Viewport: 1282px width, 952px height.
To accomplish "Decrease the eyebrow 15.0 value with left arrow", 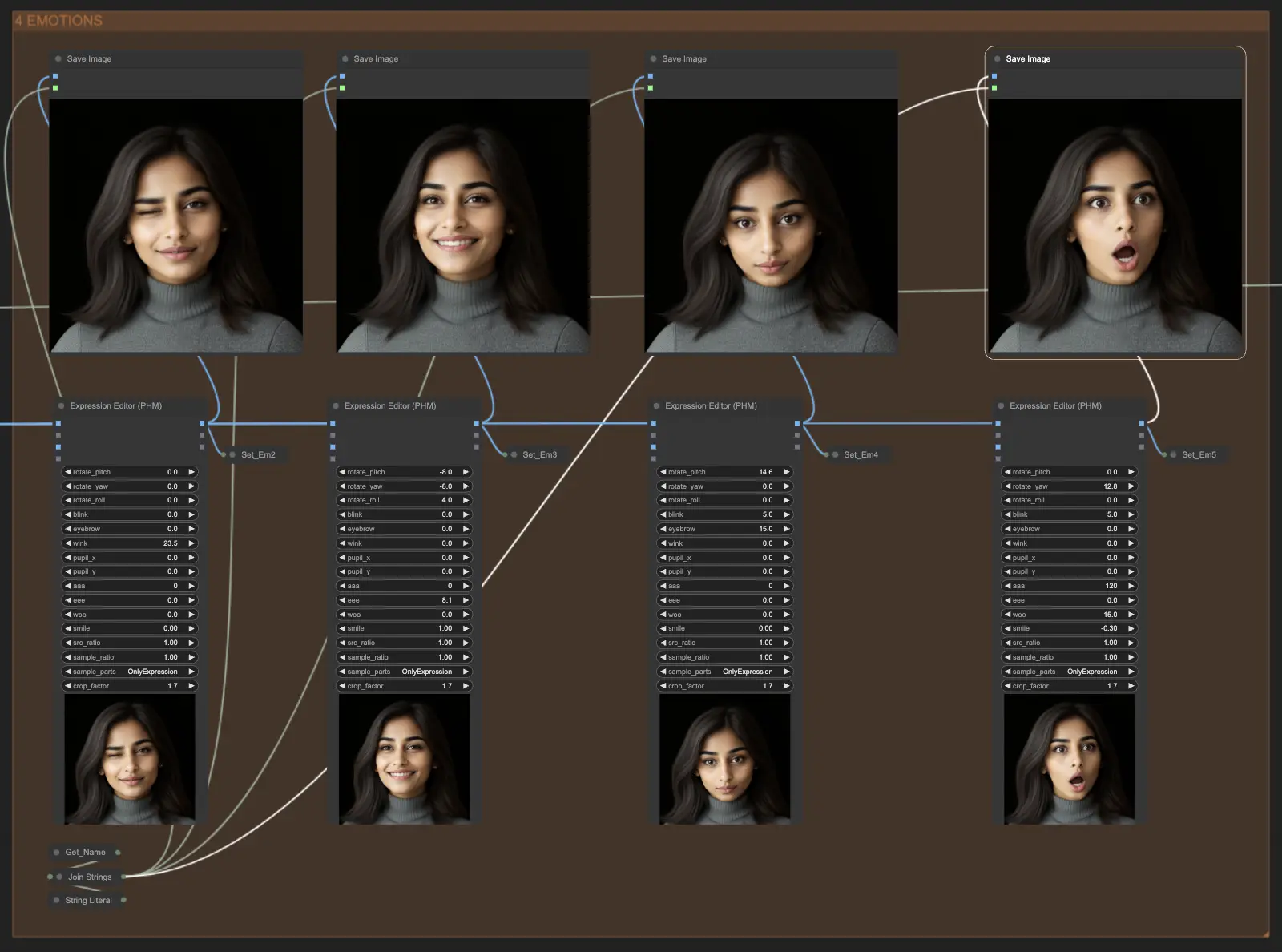I will [x=663, y=529].
